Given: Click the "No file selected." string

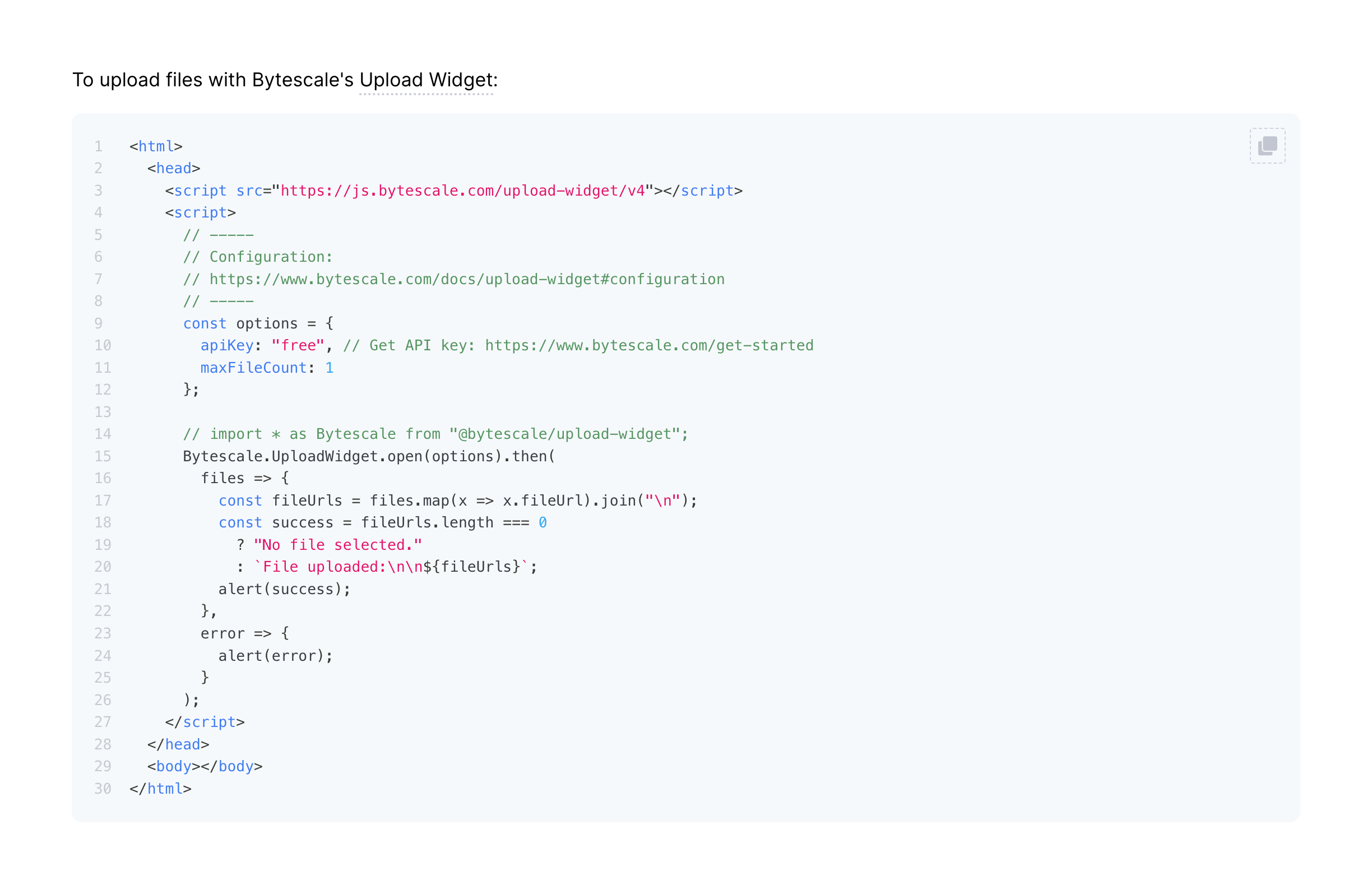Looking at the screenshot, I should tap(337, 545).
